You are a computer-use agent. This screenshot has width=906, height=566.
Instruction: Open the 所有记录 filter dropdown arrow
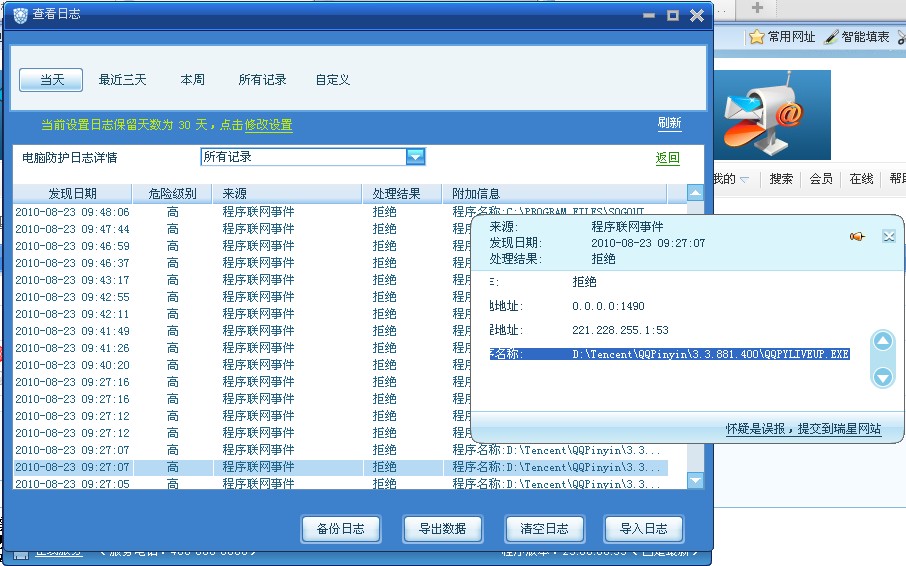point(415,157)
